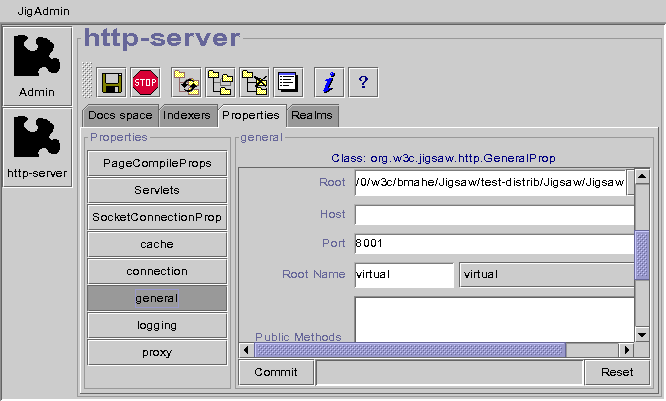666x401 pixels.
Task: Open Servlets properties
Action: 157,190
